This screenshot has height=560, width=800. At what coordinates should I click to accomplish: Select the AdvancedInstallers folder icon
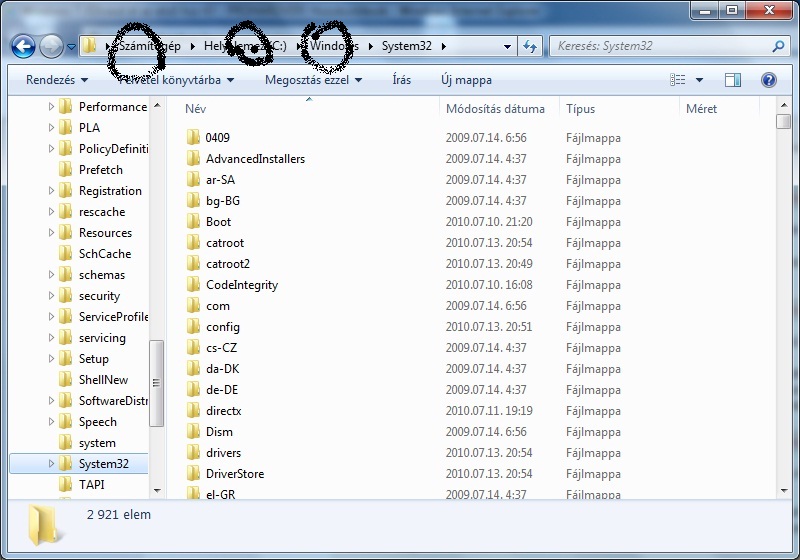[x=193, y=158]
